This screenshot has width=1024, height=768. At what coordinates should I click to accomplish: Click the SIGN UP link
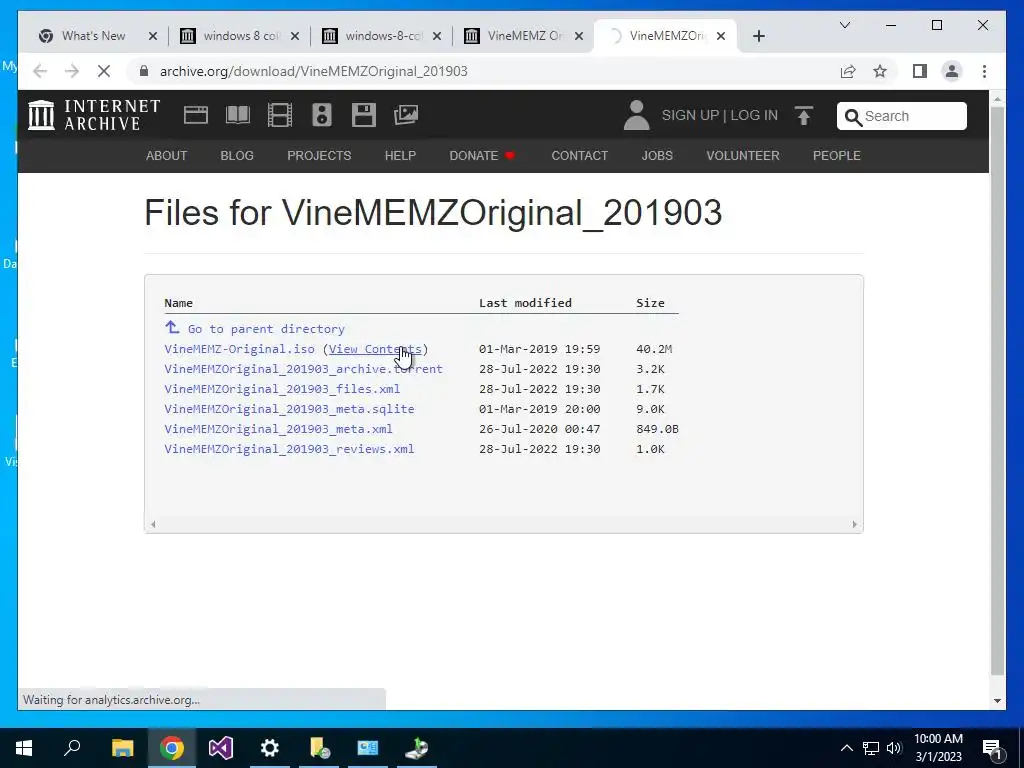(690, 115)
